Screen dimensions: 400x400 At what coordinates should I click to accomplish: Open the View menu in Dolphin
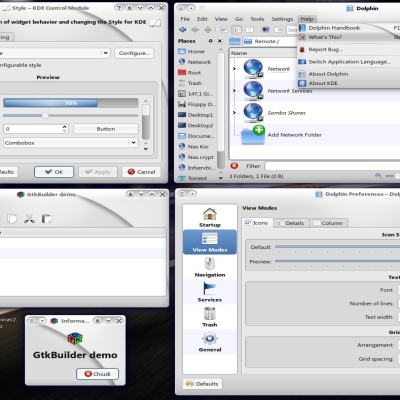click(x=221, y=19)
